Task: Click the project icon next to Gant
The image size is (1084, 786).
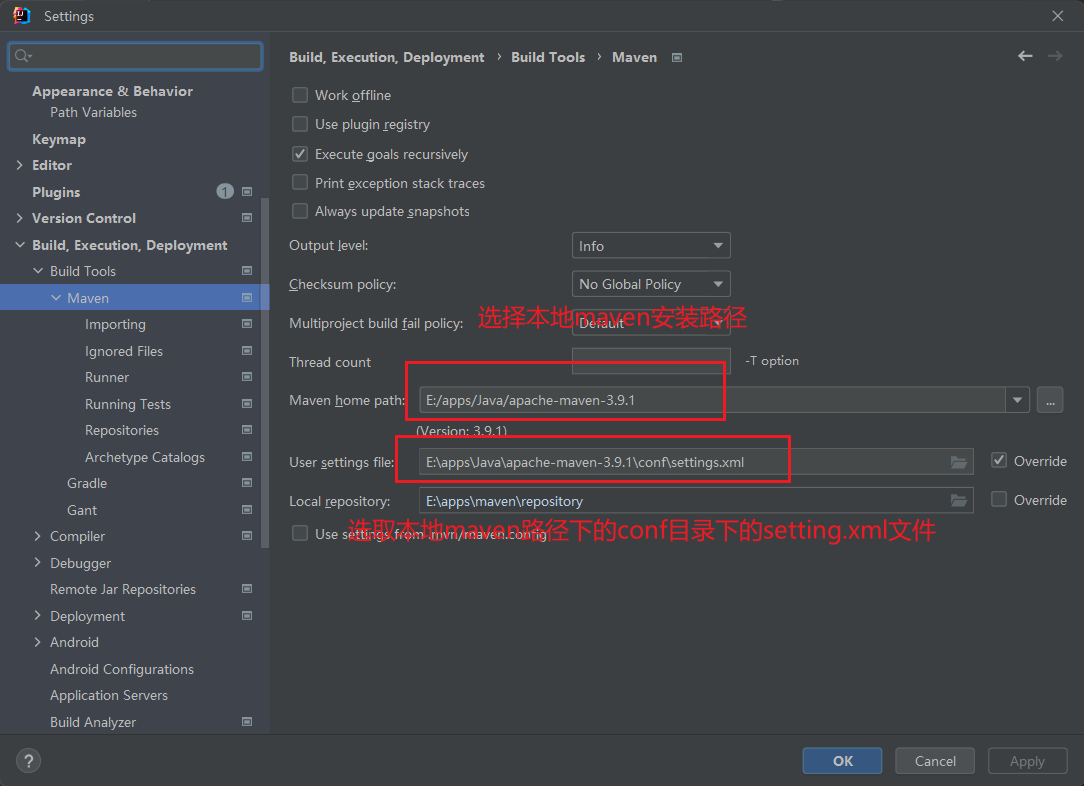Action: pyautogui.click(x=247, y=509)
